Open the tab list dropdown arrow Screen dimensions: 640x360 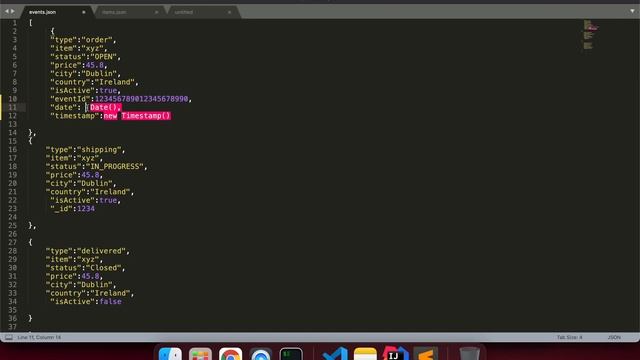[632, 11]
